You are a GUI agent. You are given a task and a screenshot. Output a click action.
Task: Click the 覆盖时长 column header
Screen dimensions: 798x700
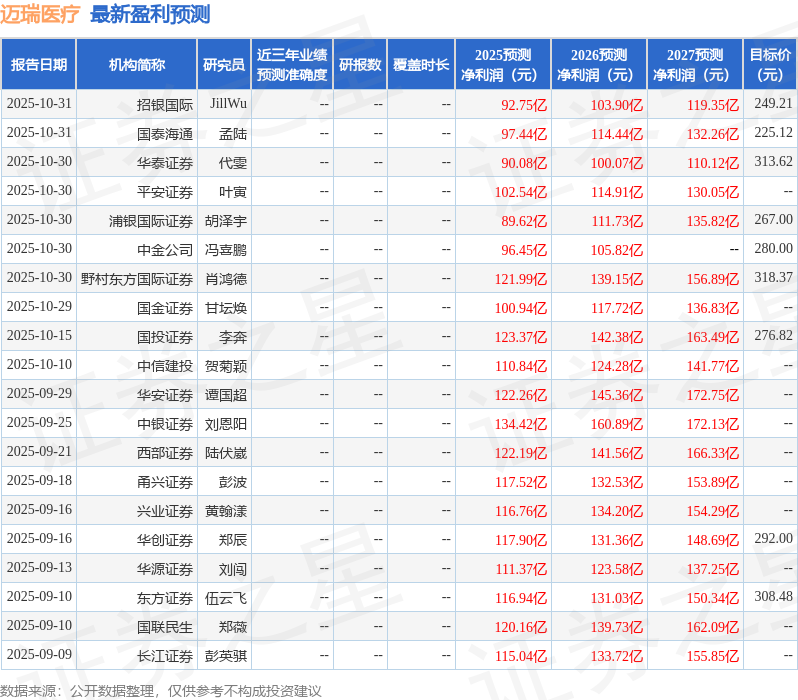coord(421,64)
